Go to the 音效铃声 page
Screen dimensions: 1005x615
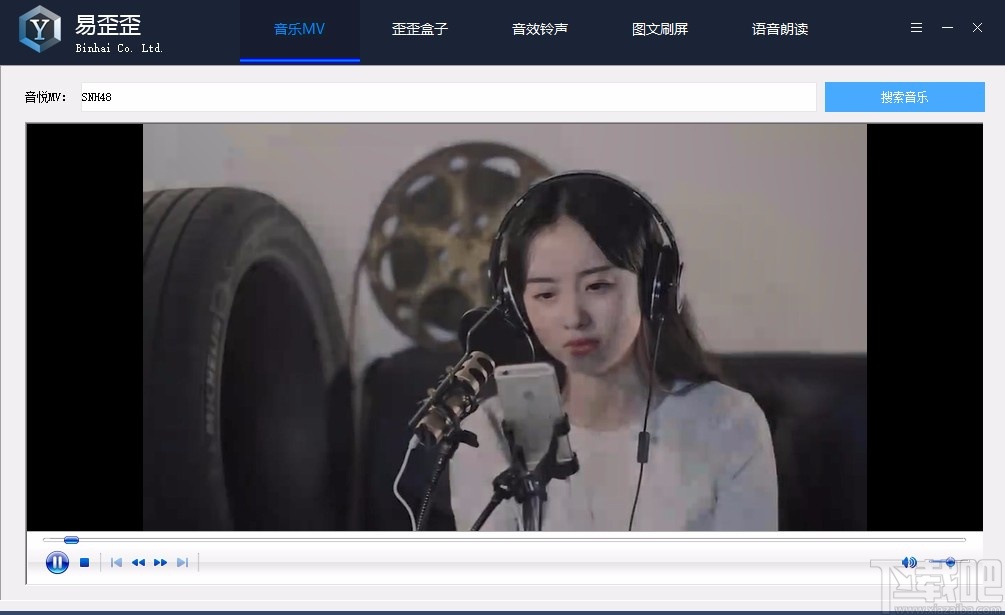(540, 30)
